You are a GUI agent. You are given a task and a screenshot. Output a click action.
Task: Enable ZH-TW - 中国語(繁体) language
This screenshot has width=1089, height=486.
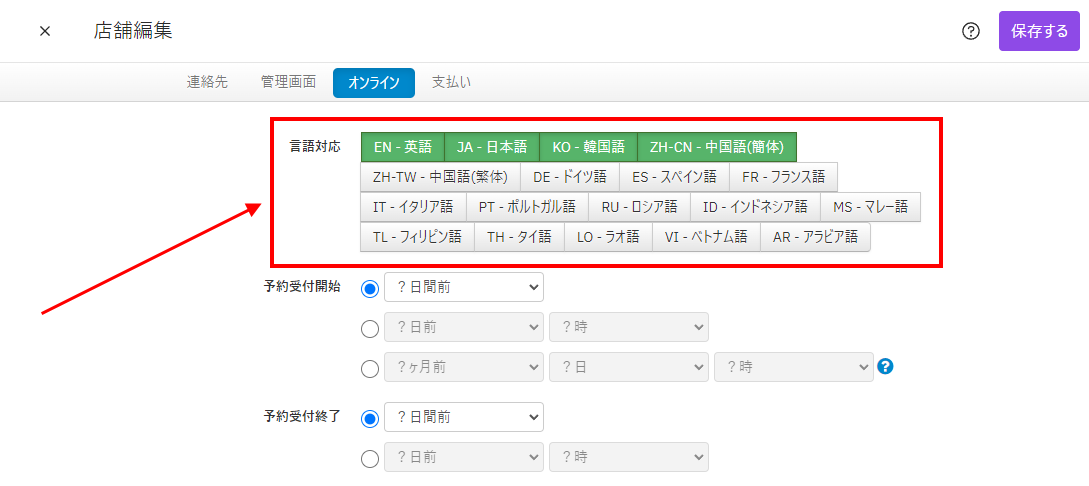coord(440,177)
